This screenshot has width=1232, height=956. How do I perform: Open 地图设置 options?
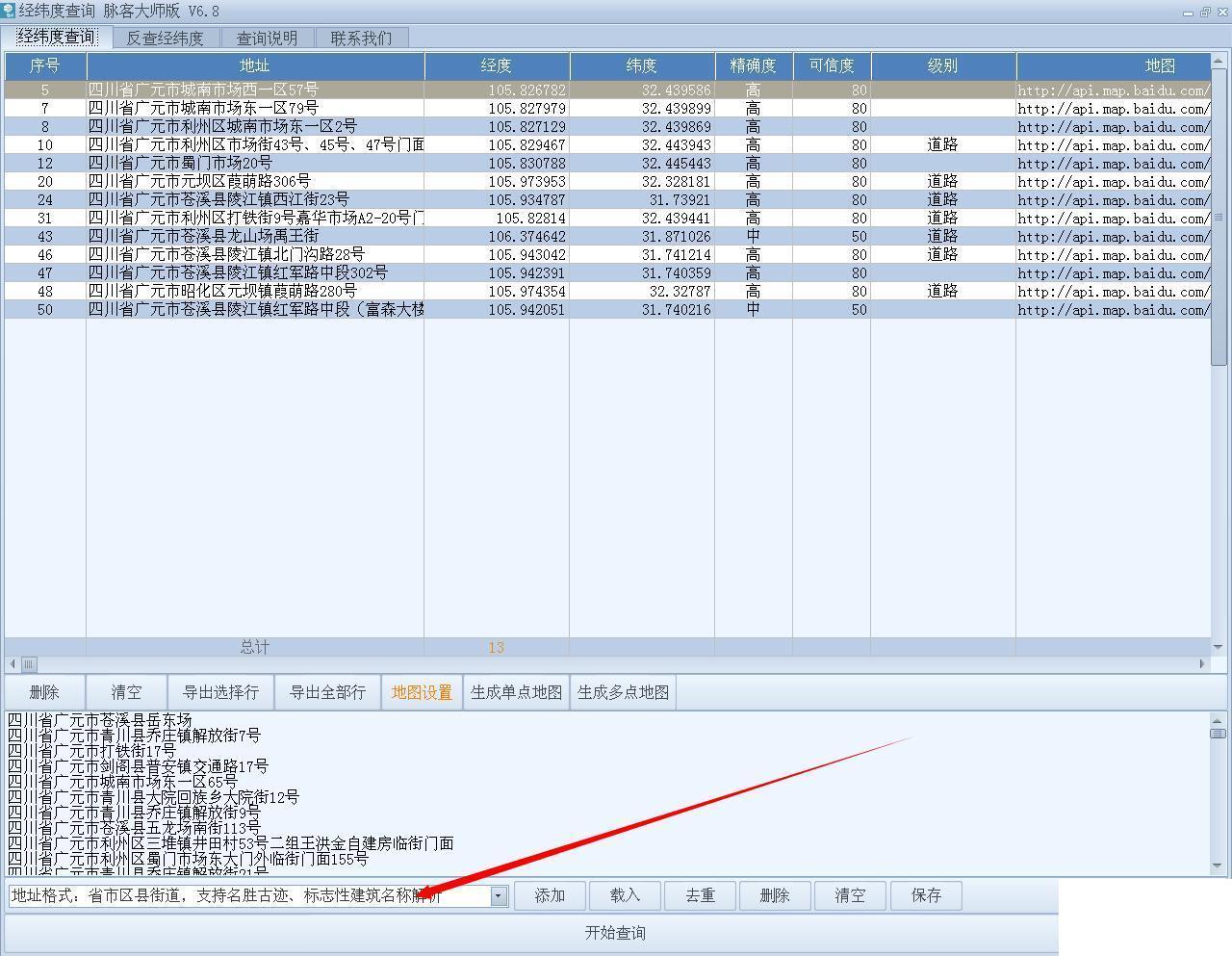tap(423, 692)
